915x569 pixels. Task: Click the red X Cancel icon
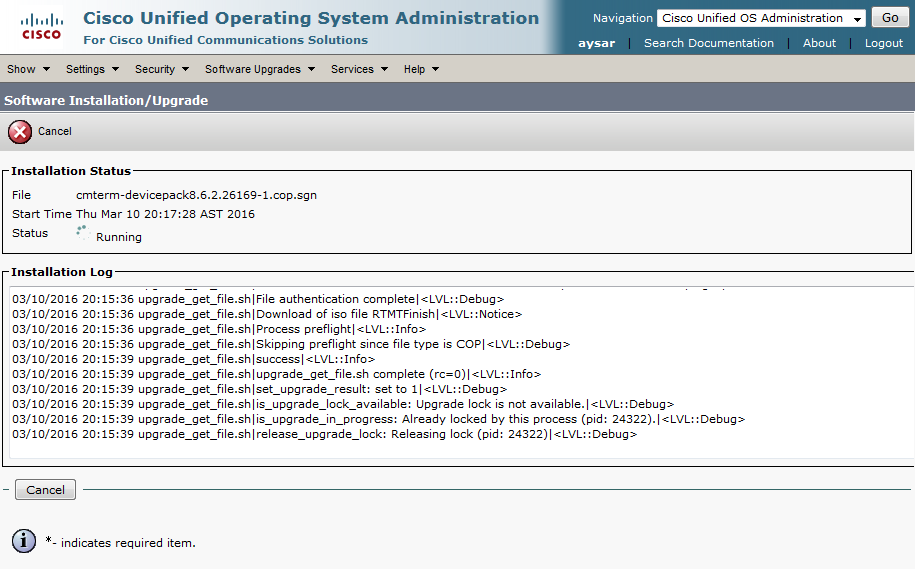19,131
